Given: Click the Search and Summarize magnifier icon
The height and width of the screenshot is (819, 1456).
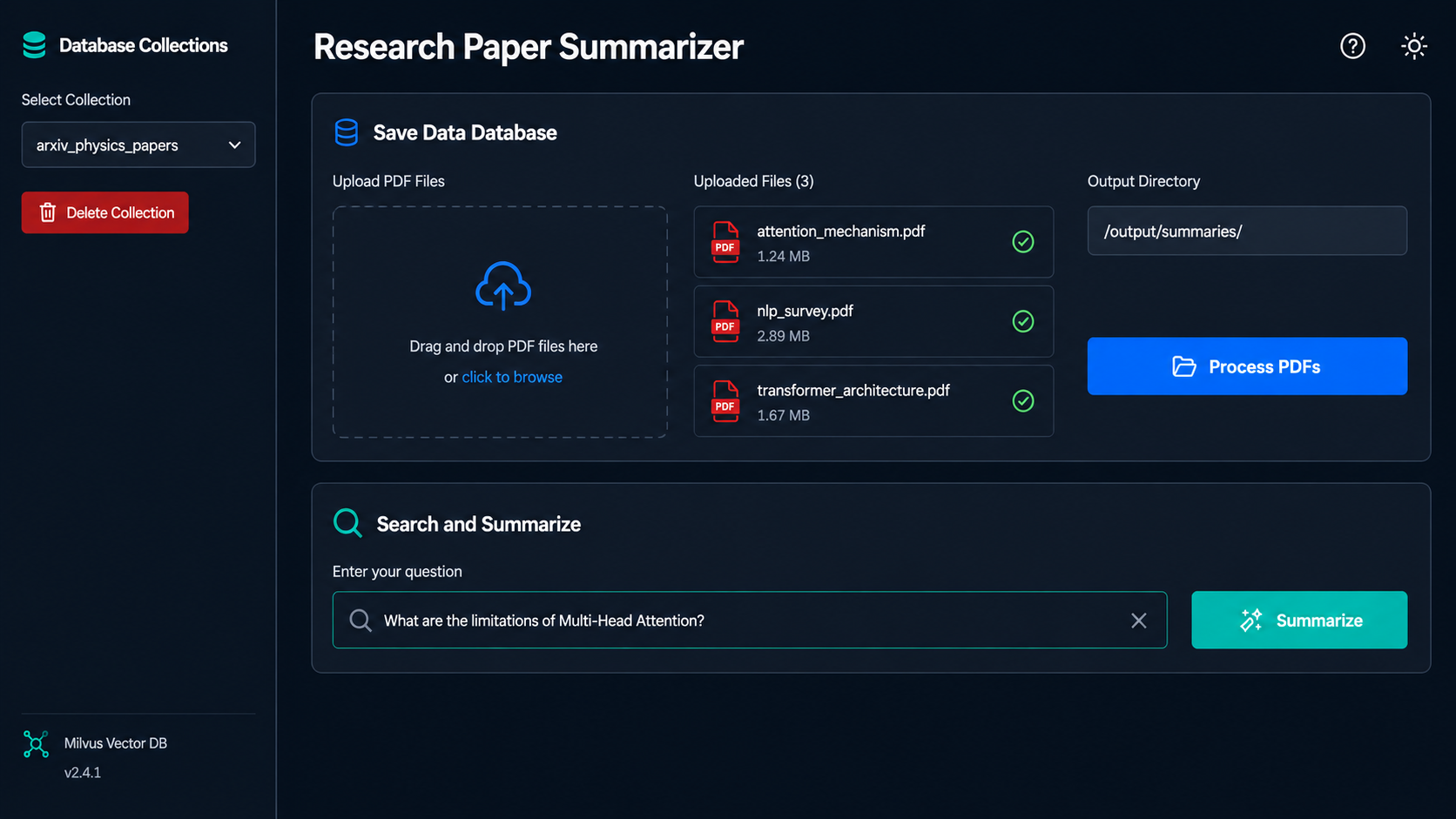Looking at the screenshot, I should click(347, 523).
